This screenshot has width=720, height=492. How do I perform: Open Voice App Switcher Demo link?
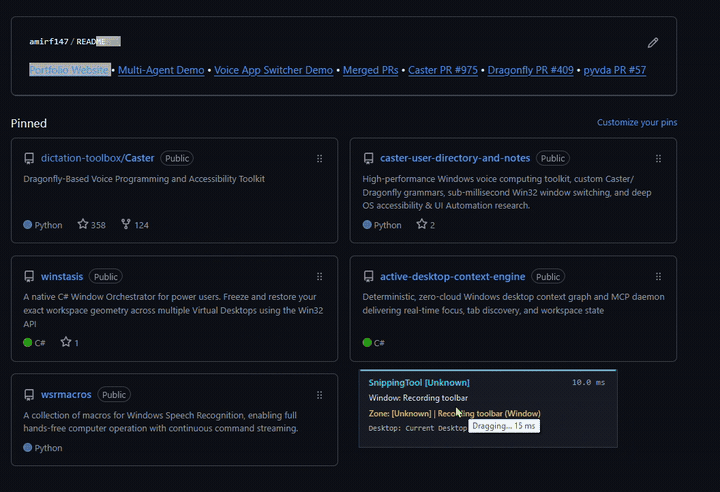274,70
